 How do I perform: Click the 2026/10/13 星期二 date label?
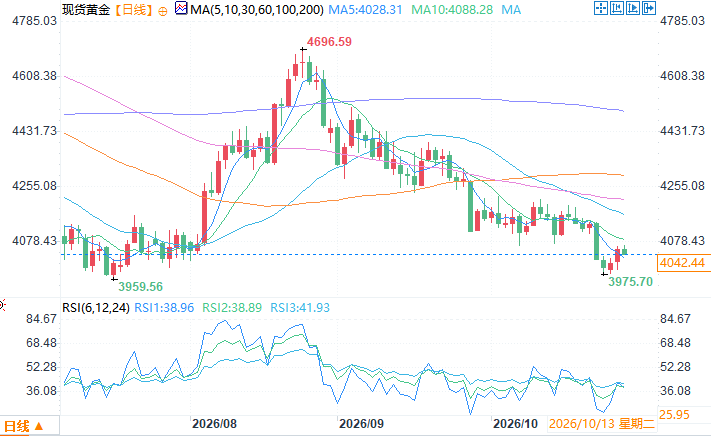pos(602,424)
